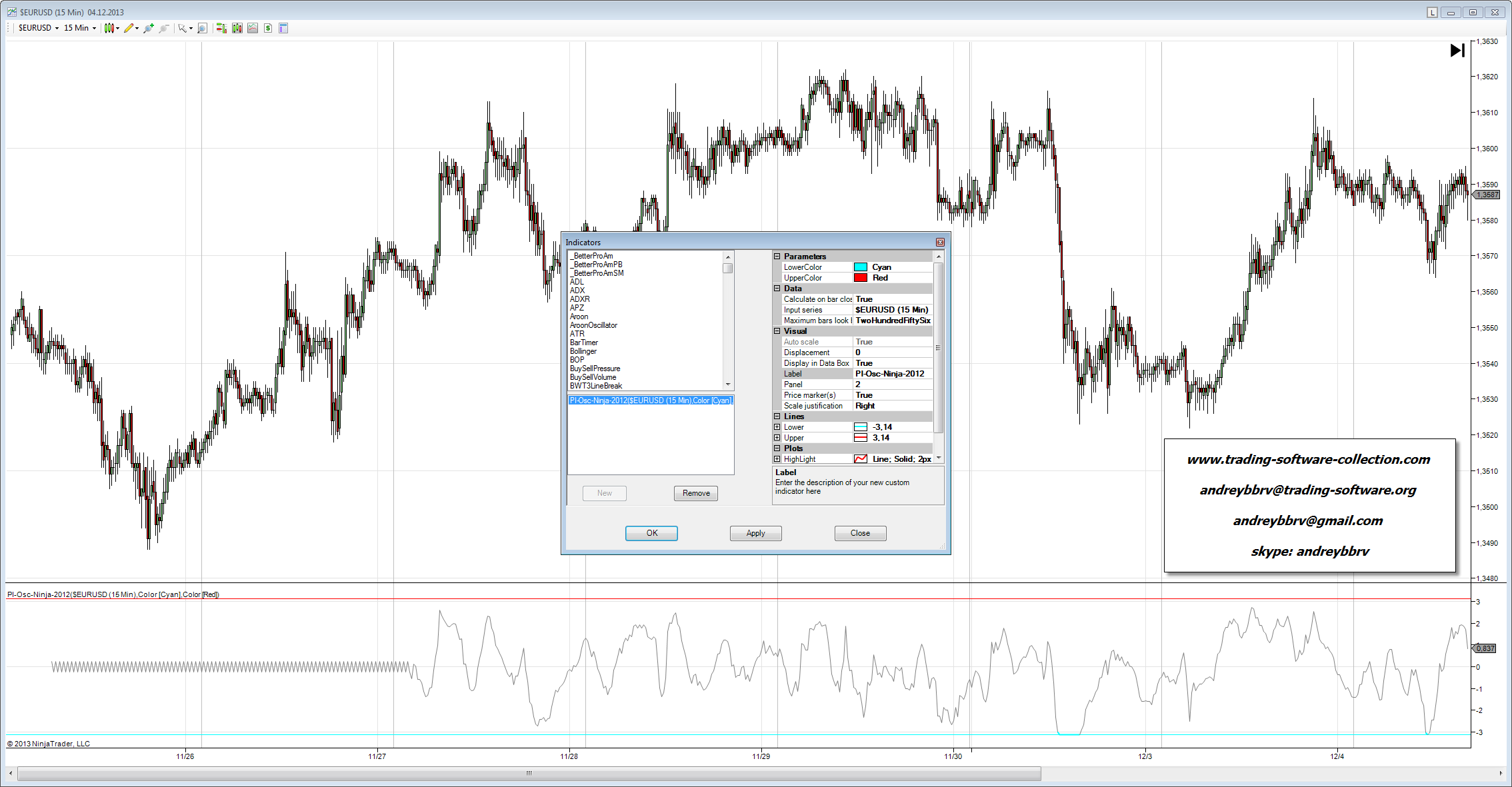
Task: Expand the HighLight plot properties
Action: (777, 459)
